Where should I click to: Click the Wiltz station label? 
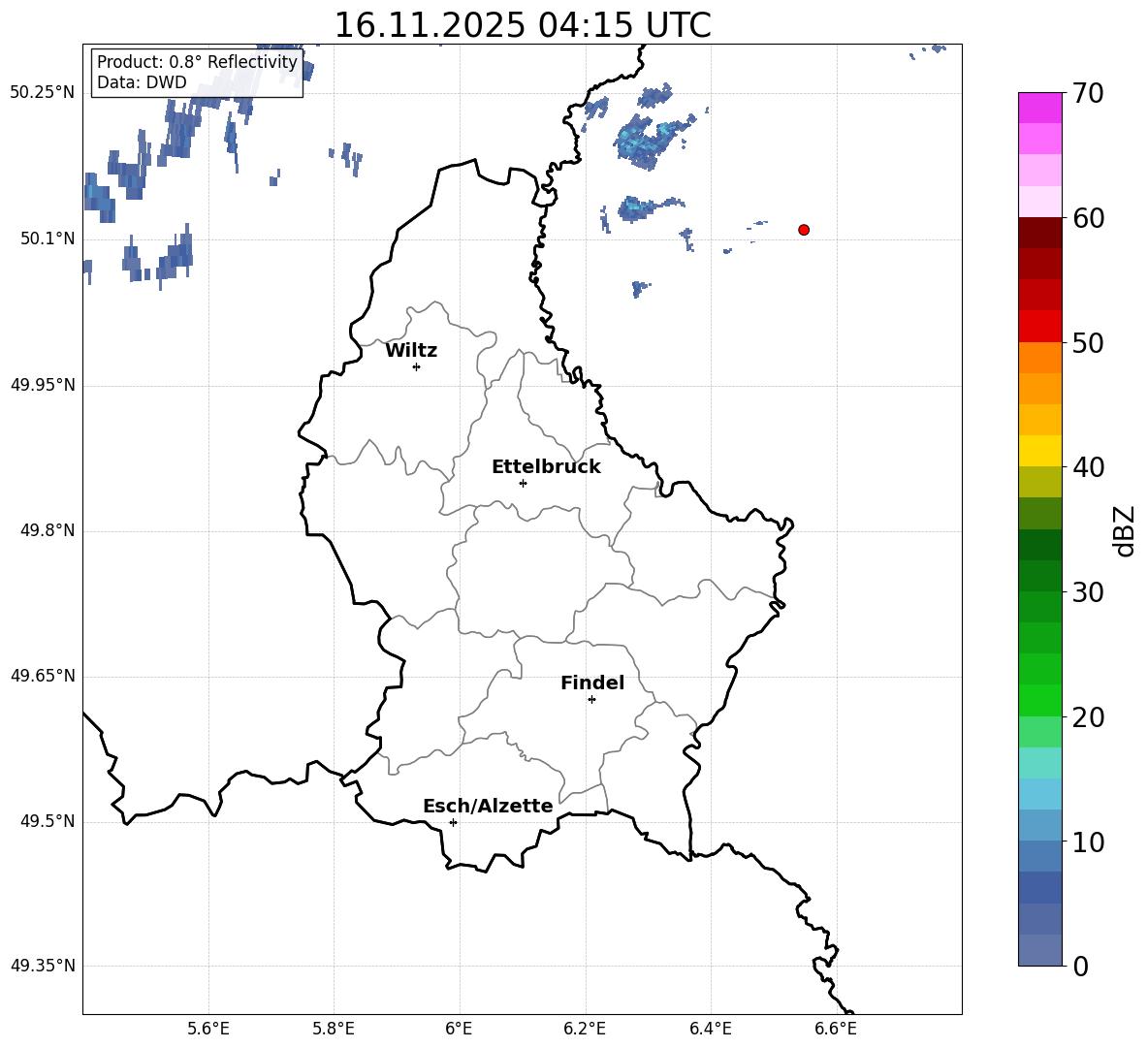point(411,351)
